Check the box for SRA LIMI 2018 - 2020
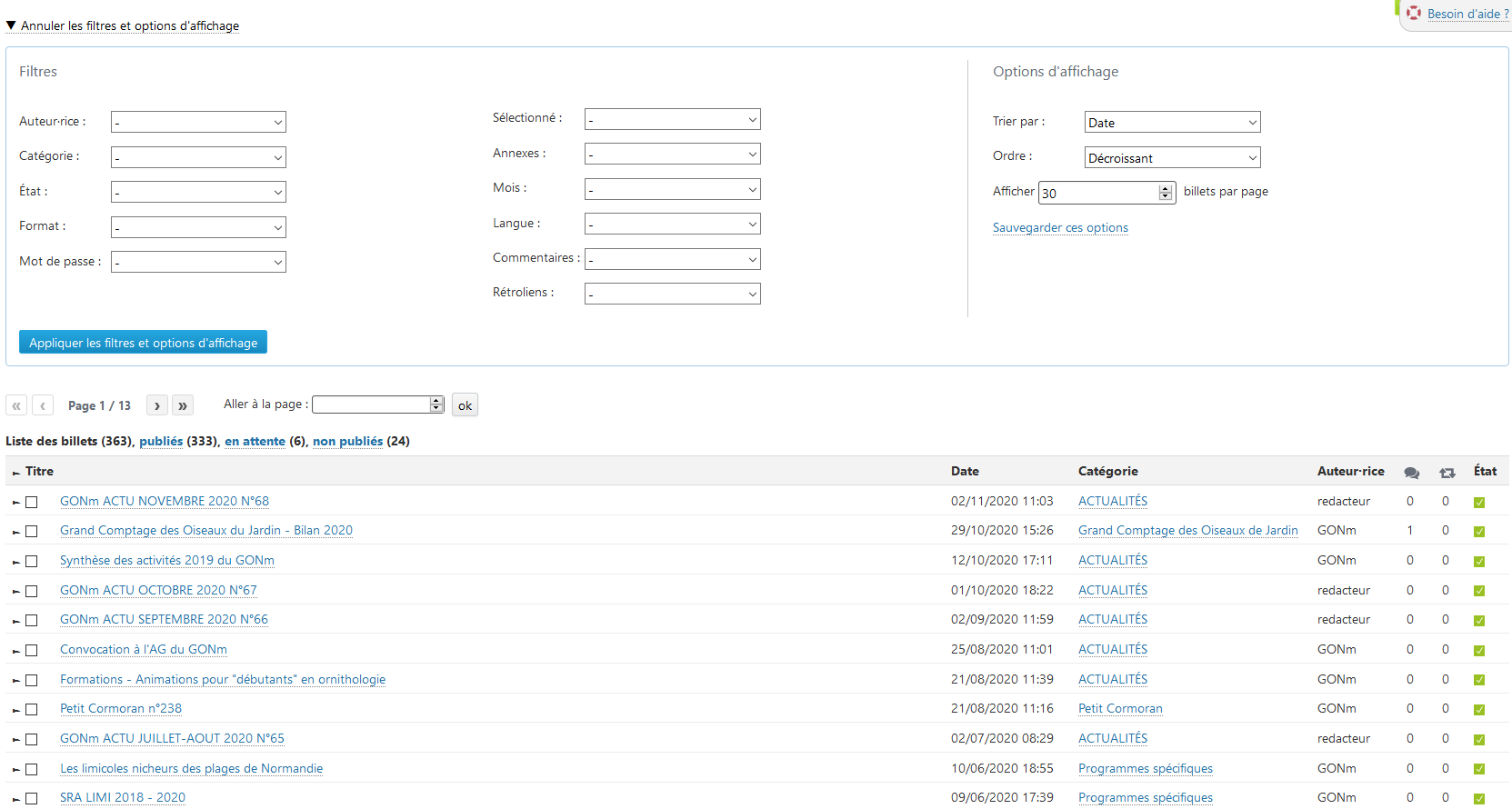This screenshot has width=1512, height=809. coord(32,799)
